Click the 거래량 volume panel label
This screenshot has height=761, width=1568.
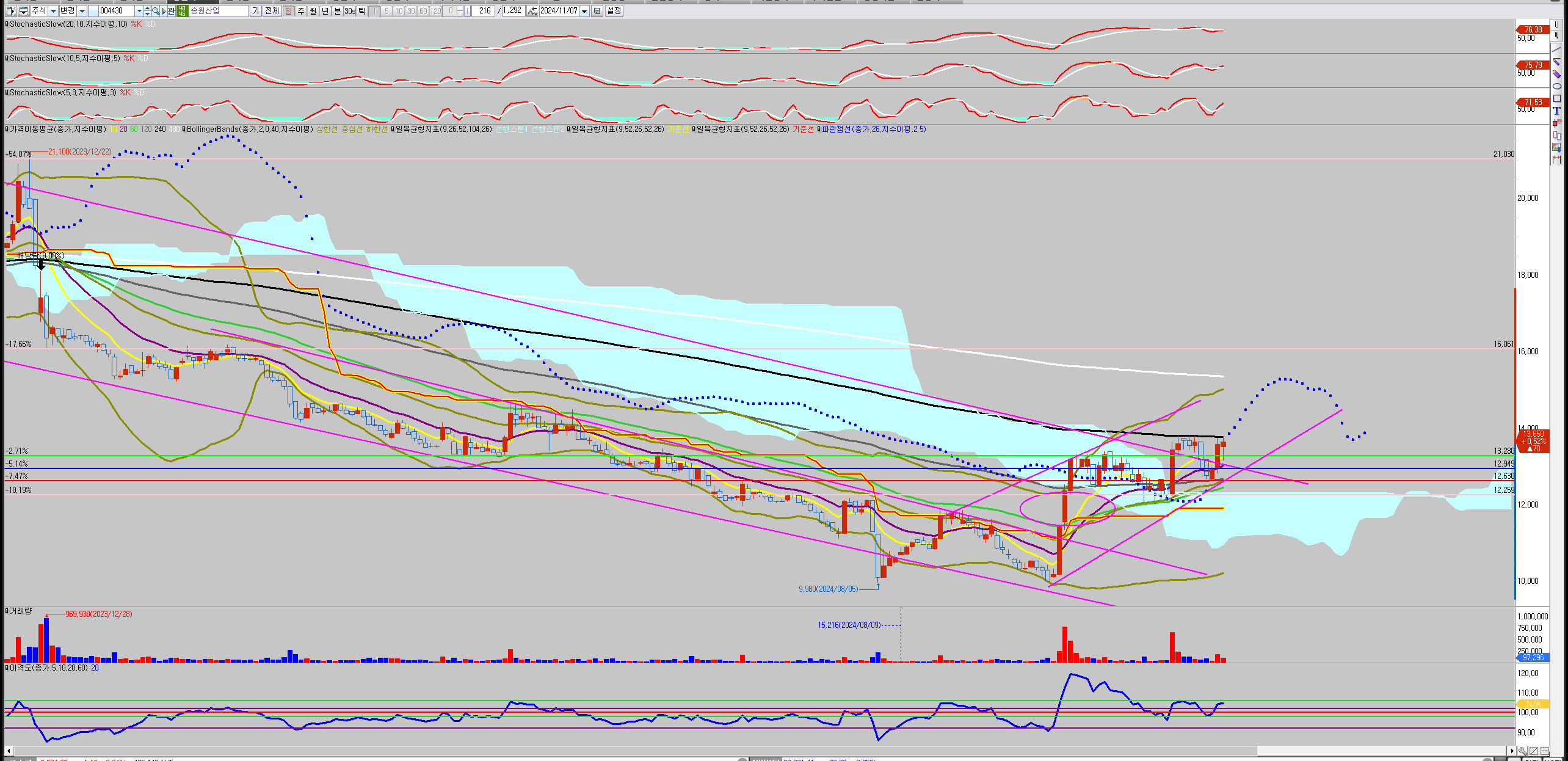pyautogui.click(x=21, y=611)
